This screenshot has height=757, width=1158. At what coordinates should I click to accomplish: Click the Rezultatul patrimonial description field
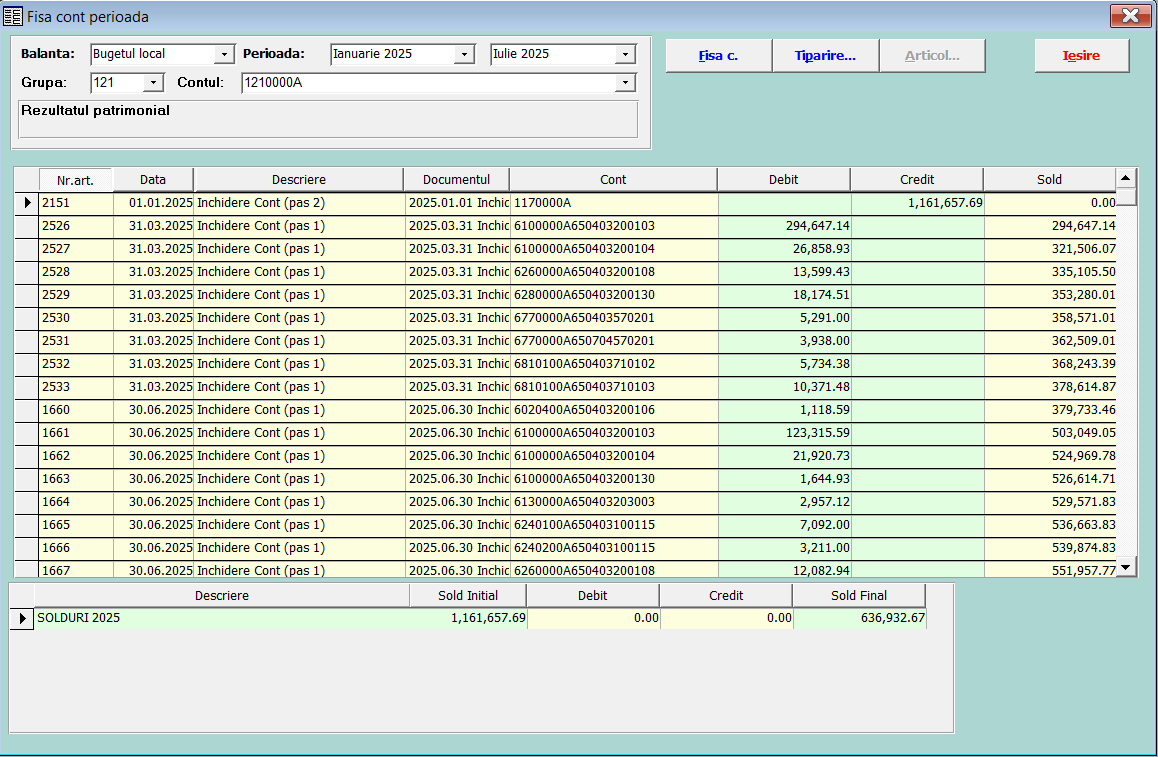[x=328, y=118]
